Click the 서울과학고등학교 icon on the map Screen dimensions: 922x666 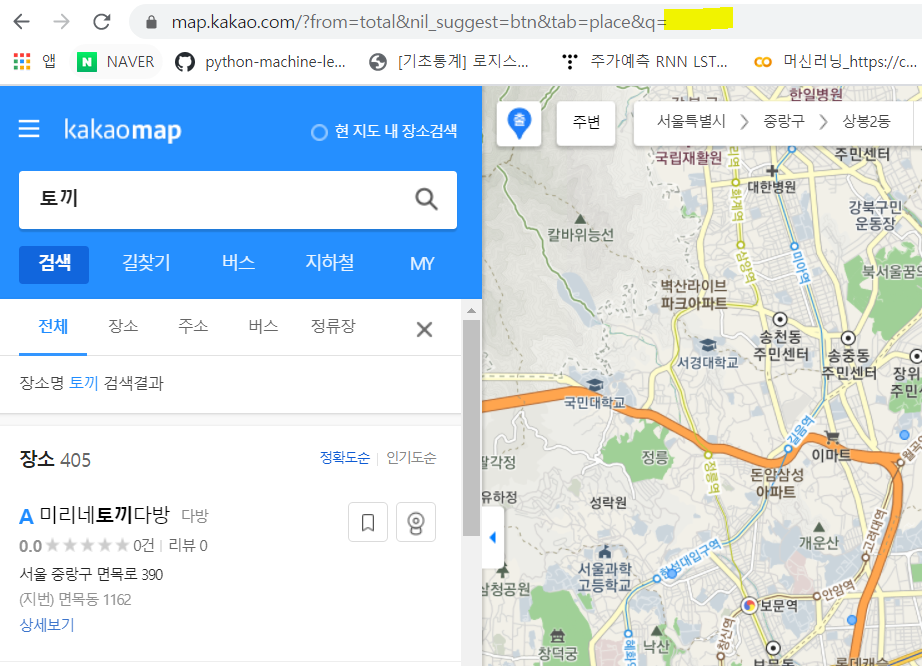(x=604, y=552)
